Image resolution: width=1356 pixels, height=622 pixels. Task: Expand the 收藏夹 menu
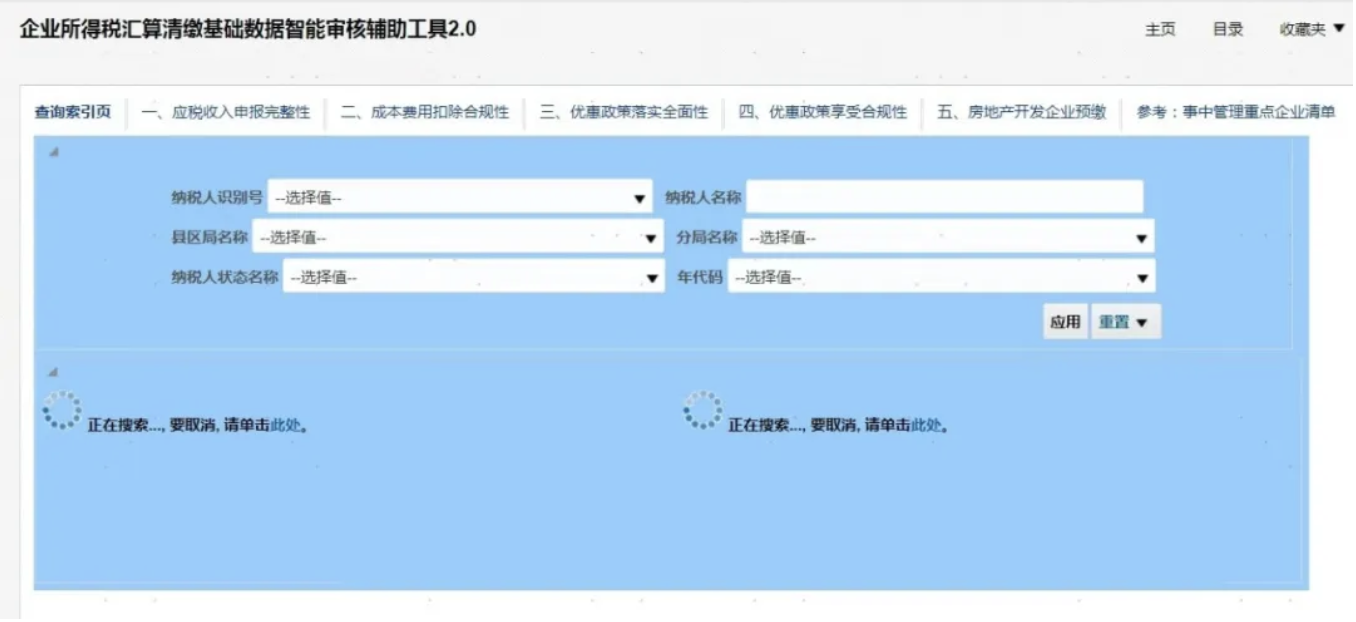point(1312,30)
